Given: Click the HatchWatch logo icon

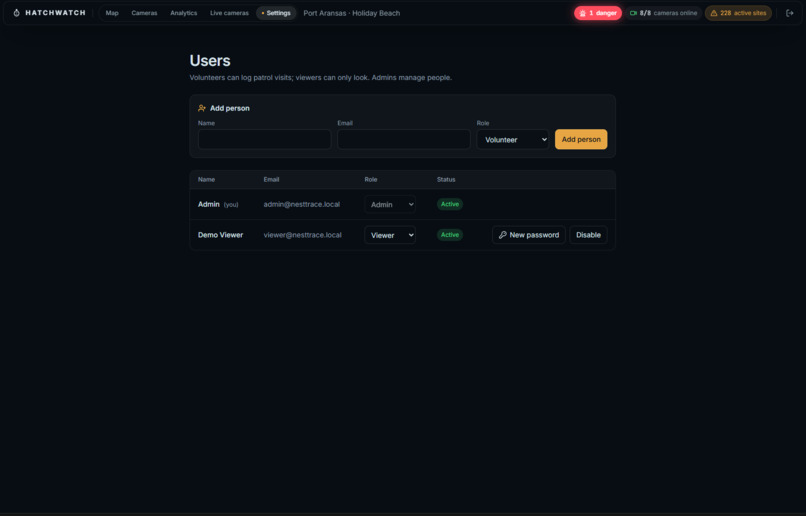Looking at the screenshot, I should coord(16,13).
